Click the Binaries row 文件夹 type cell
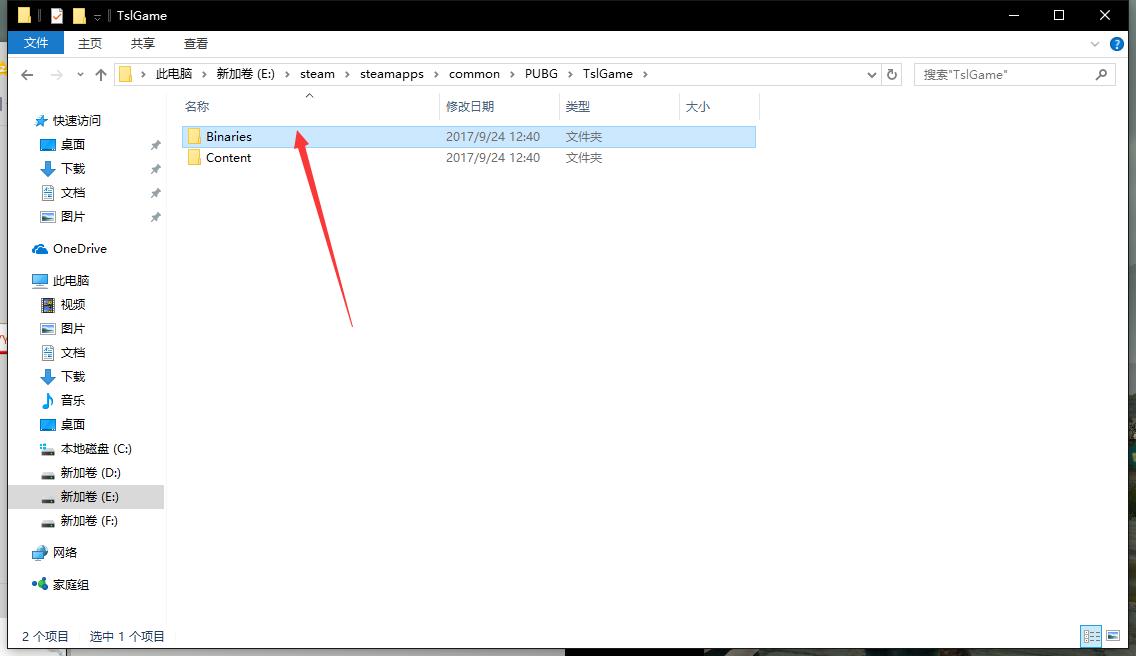The image size is (1136, 656). [x=584, y=136]
